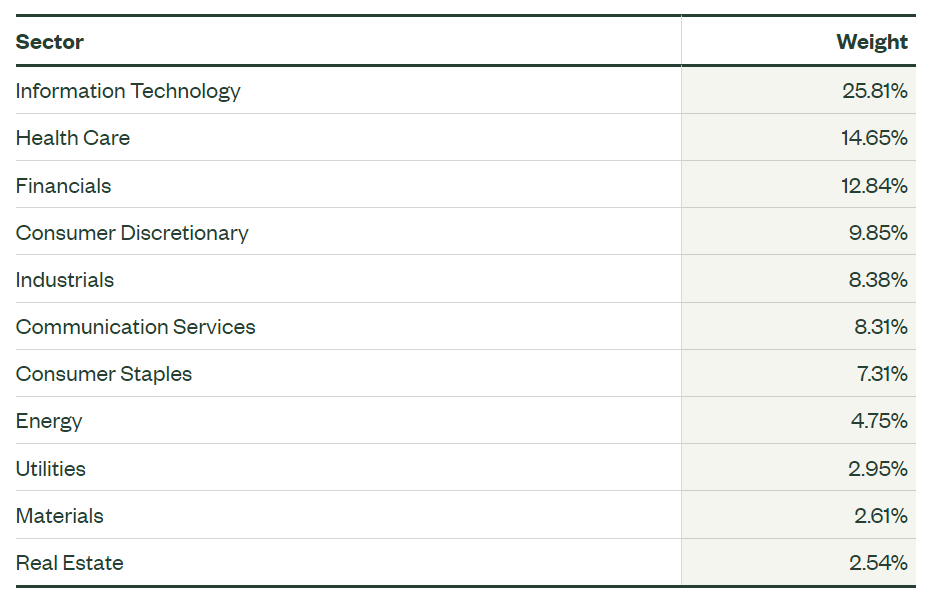Screen dimensions: 936x604
Task: Select the 2.95% Utilities weight
Action: click(x=878, y=469)
